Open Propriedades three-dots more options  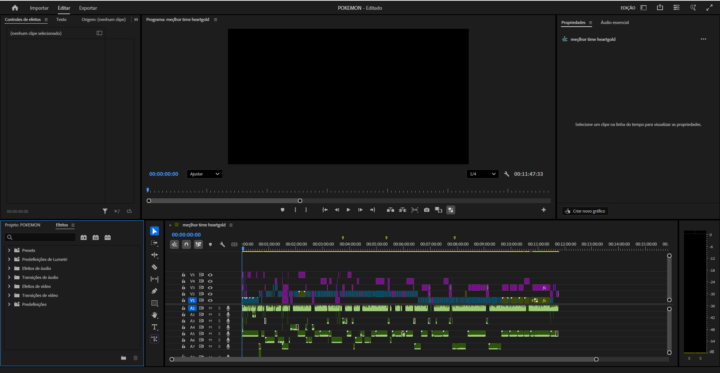(703, 40)
